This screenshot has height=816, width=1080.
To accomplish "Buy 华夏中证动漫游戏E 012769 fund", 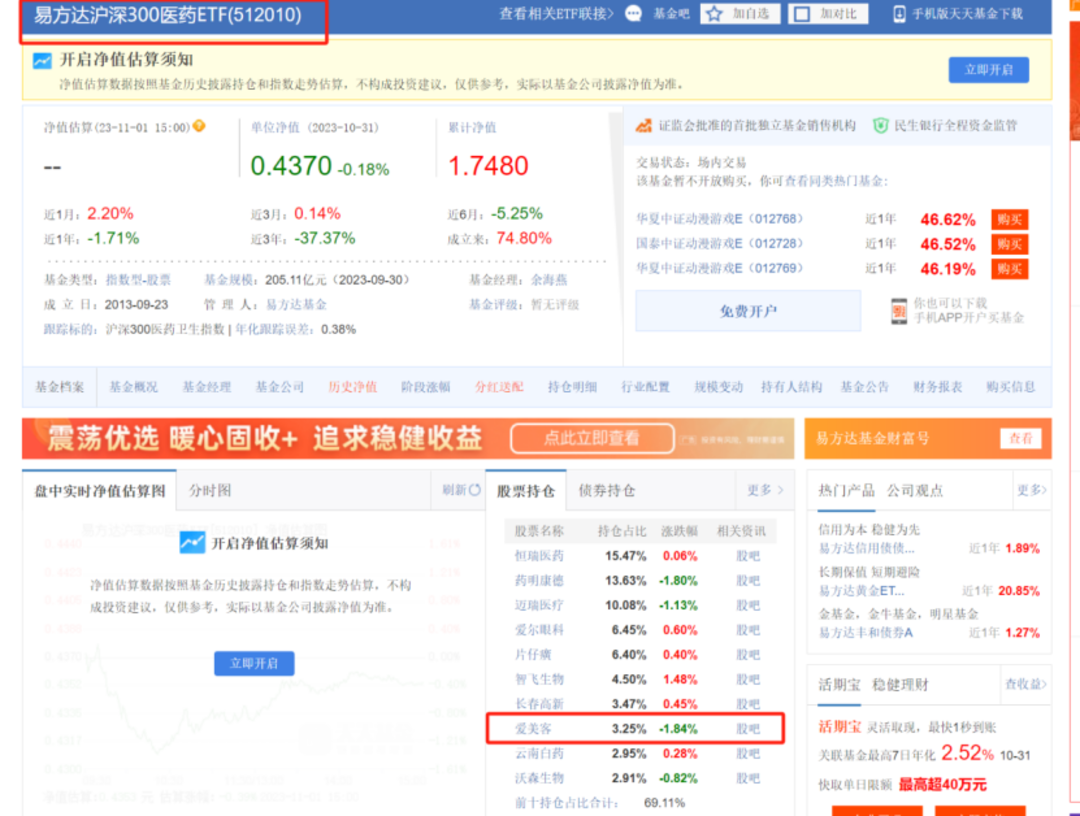I will point(1009,269).
